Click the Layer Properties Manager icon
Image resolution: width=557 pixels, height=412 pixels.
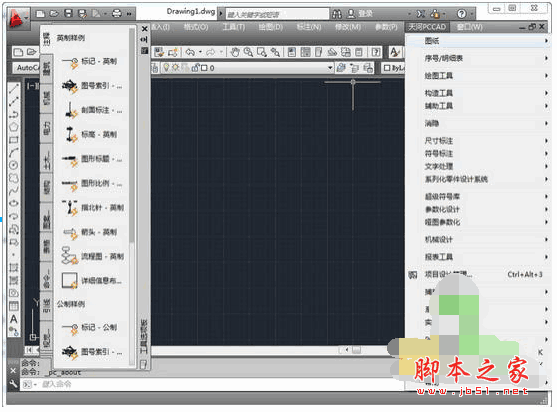[x=155, y=67]
